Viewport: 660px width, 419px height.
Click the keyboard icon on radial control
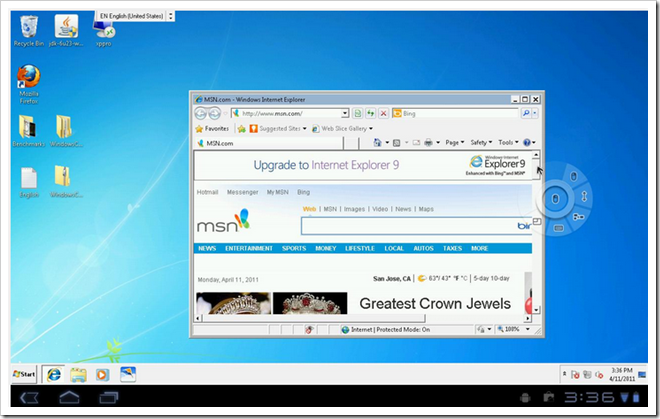coord(559,228)
